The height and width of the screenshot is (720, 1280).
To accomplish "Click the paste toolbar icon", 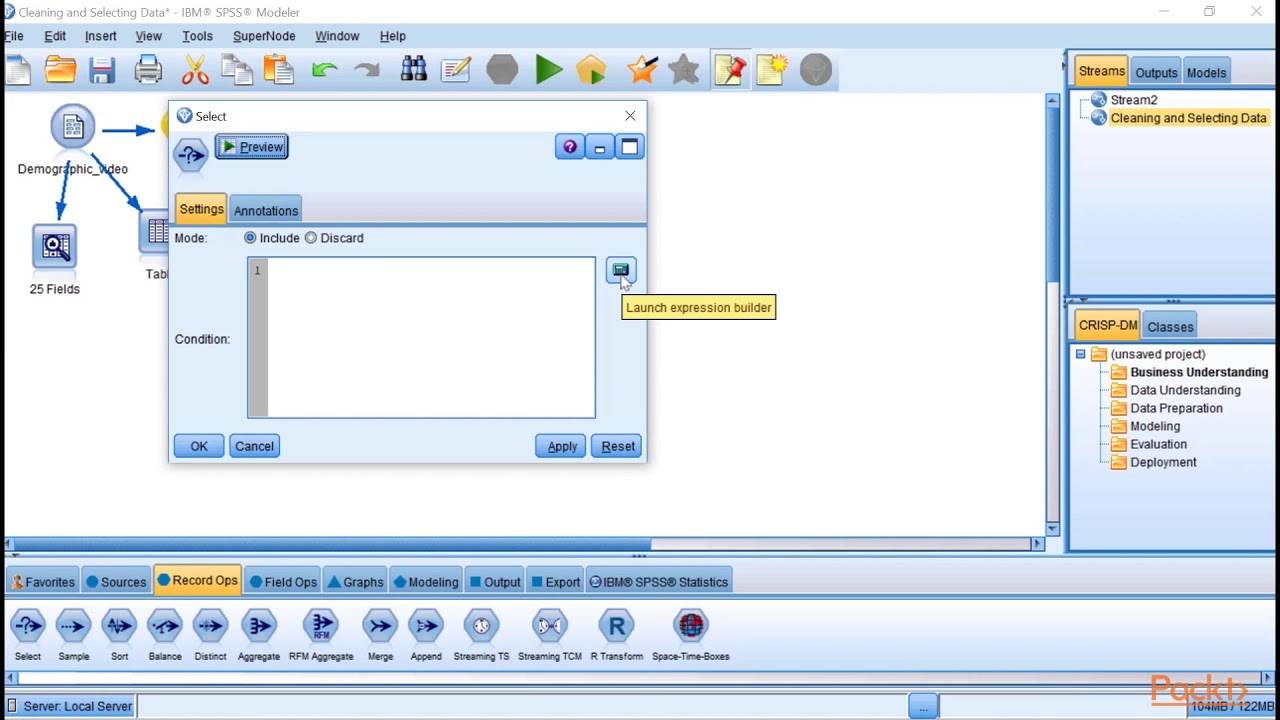I will pos(279,70).
